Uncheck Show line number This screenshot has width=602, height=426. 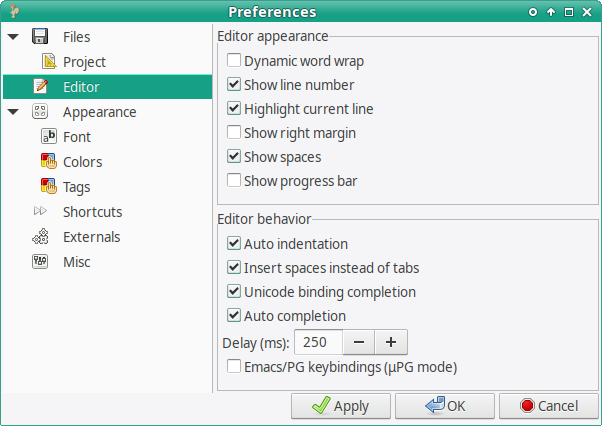coord(234,84)
